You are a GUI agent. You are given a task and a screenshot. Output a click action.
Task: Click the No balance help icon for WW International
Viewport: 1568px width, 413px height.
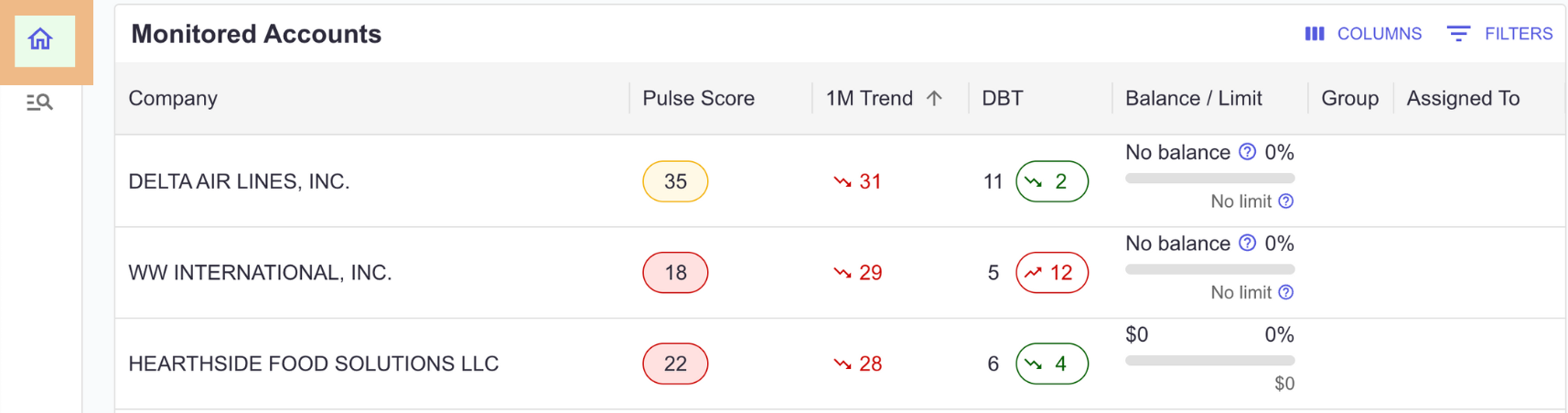(x=1247, y=244)
